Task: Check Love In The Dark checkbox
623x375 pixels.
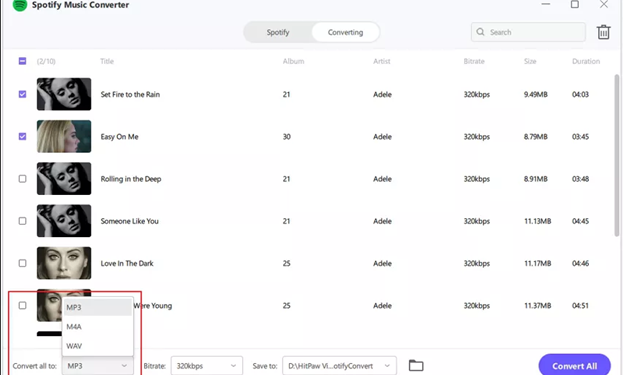Action: click(x=22, y=263)
